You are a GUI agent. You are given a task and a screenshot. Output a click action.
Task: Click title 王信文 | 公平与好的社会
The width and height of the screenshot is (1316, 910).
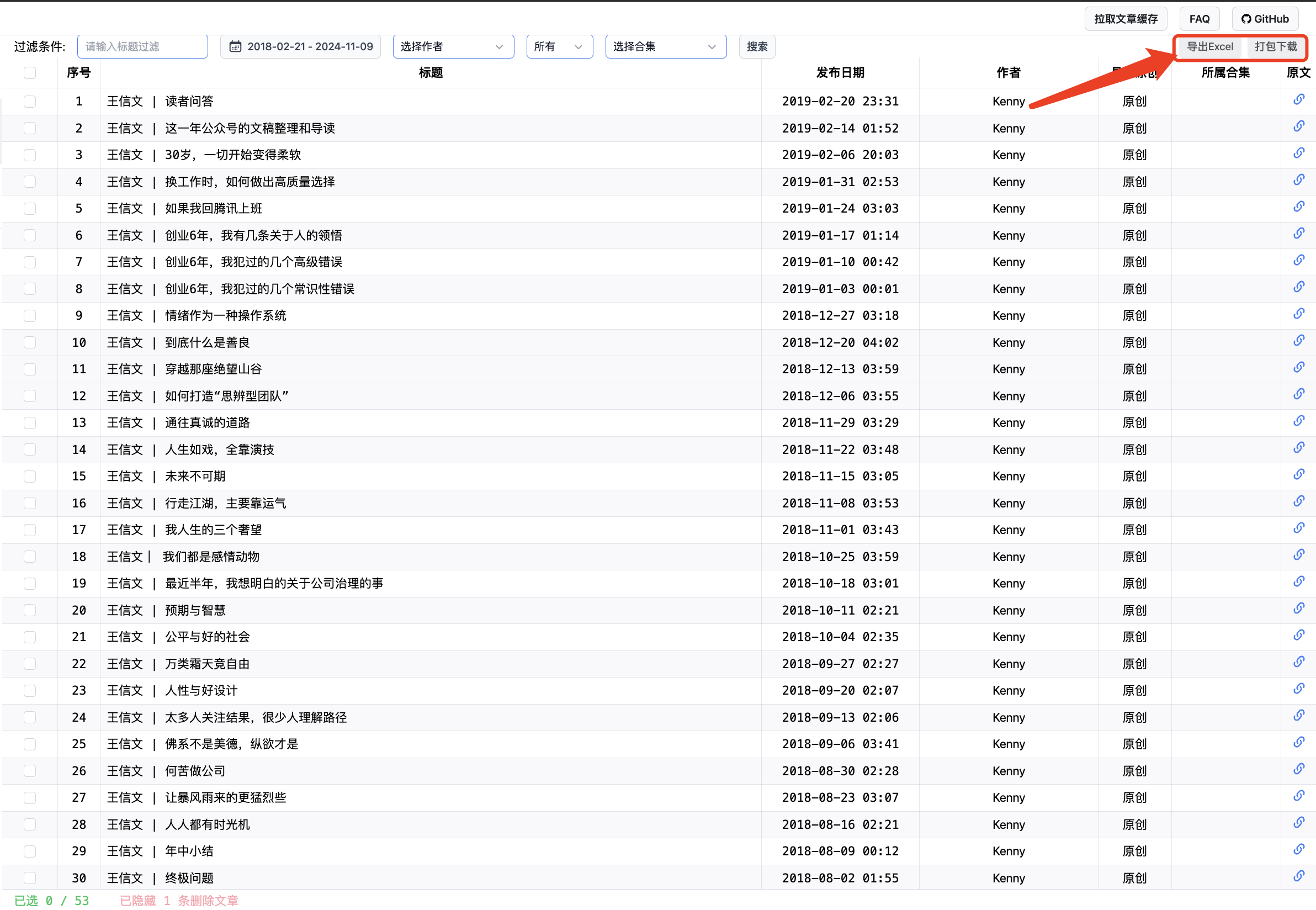click(x=178, y=637)
